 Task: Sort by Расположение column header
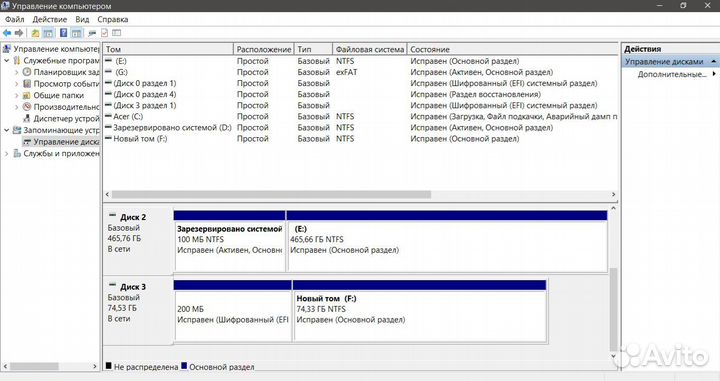(x=264, y=49)
